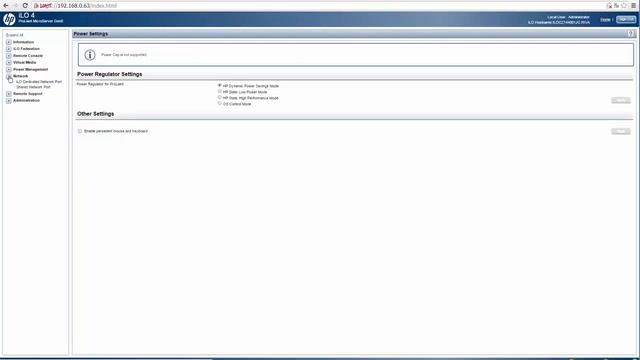Click the info icon in the Power Cap notice
Screen dimensions: 640x360
(x=90, y=55)
